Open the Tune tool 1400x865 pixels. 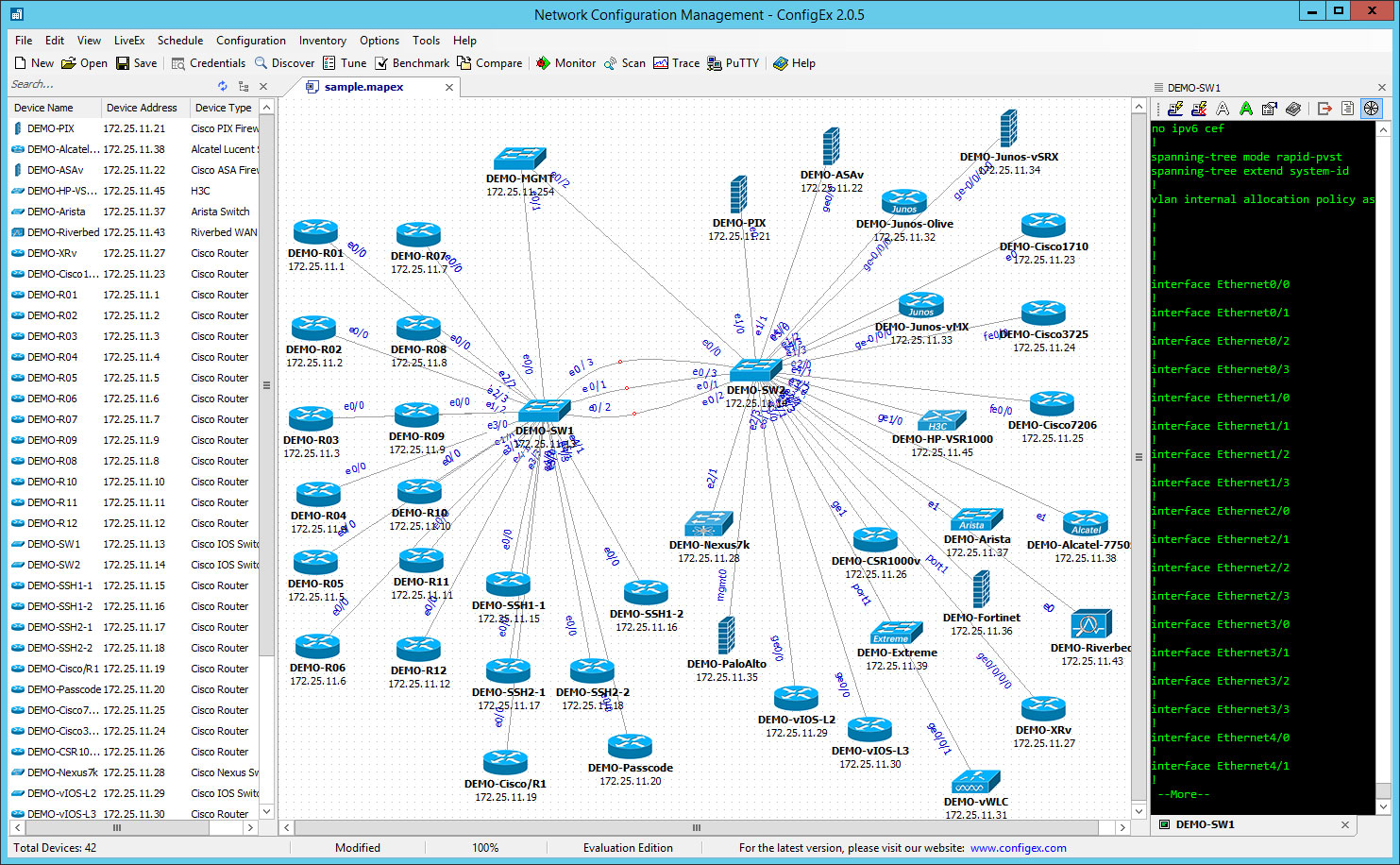[345, 63]
